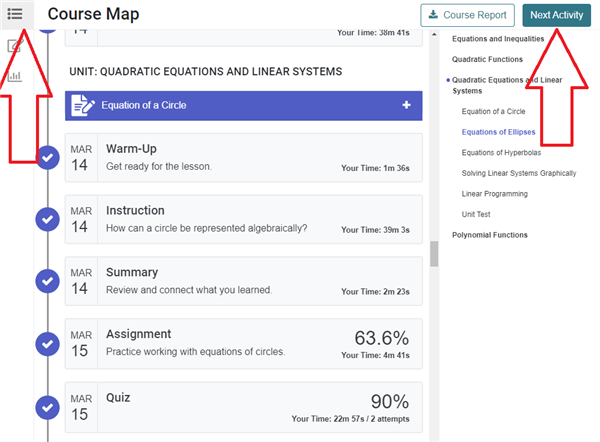The image size is (600, 442).
Task: Jump to Unit Test in outline
Action: tap(476, 214)
